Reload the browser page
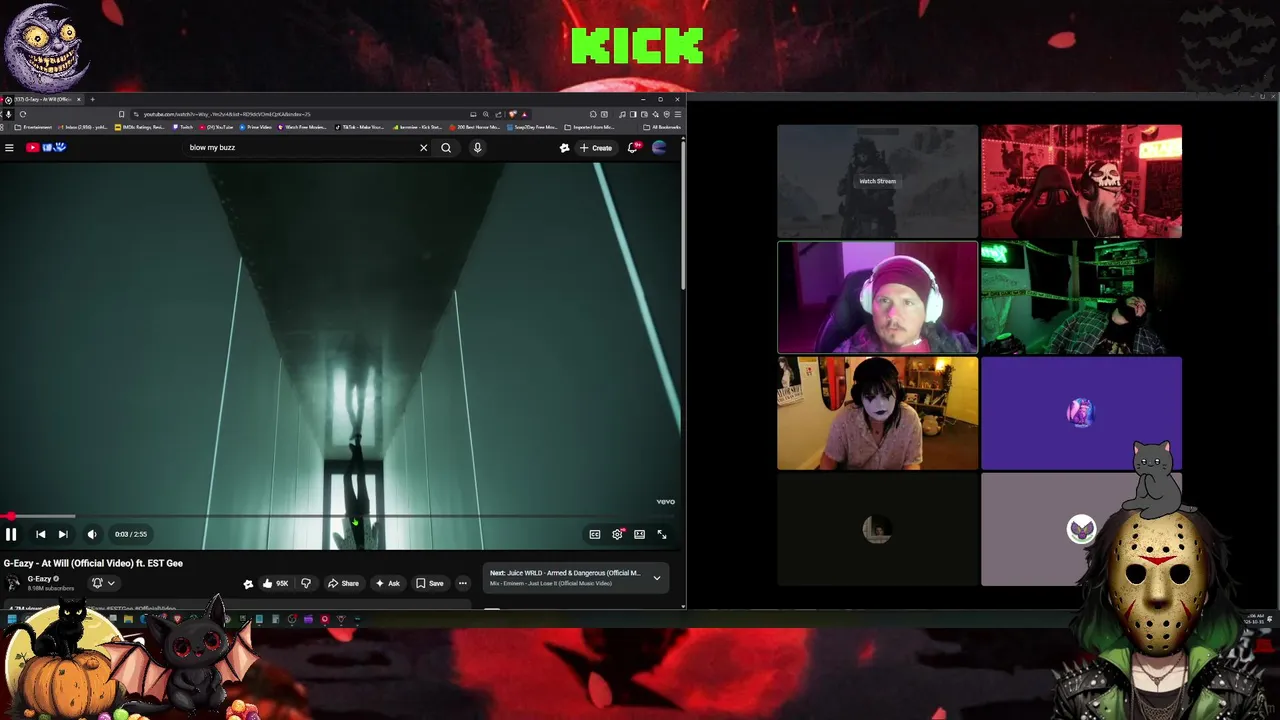 [x=22, y=114]
